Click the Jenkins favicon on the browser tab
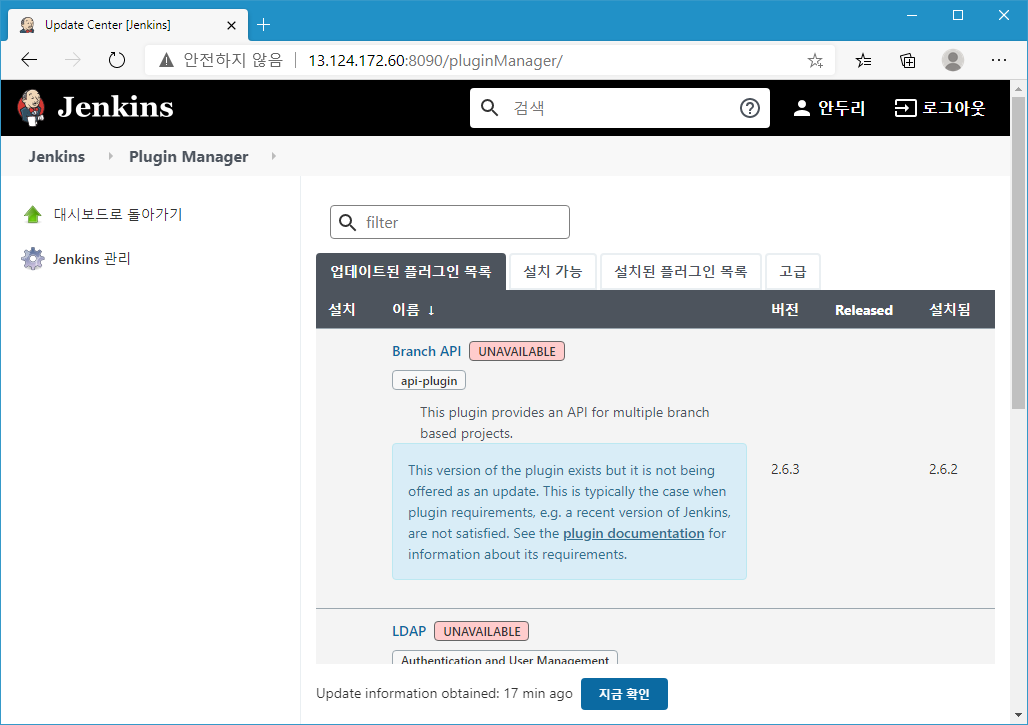This screenshot has height=725, width=1028. (27, 25)
